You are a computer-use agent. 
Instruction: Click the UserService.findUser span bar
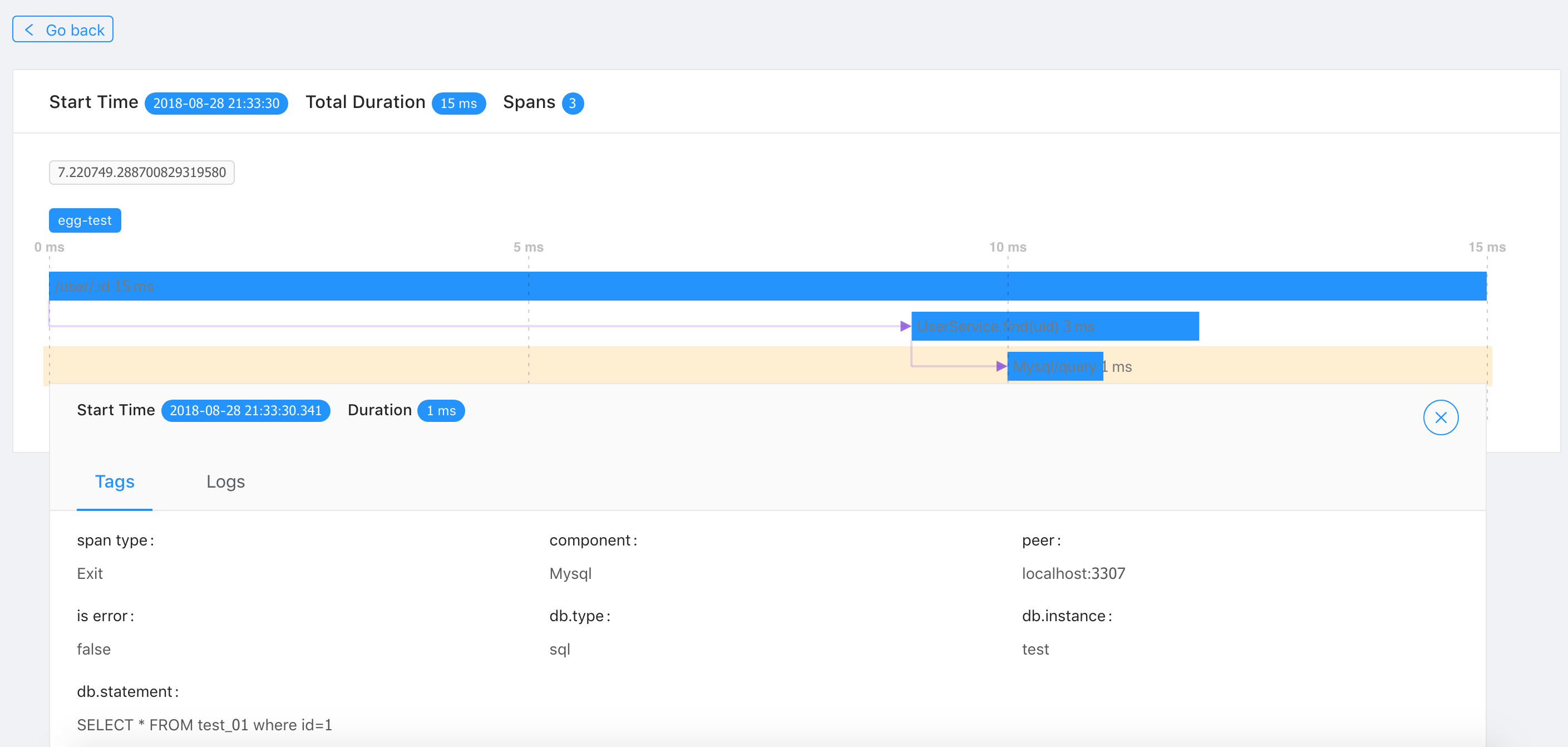coord(1054,326)
